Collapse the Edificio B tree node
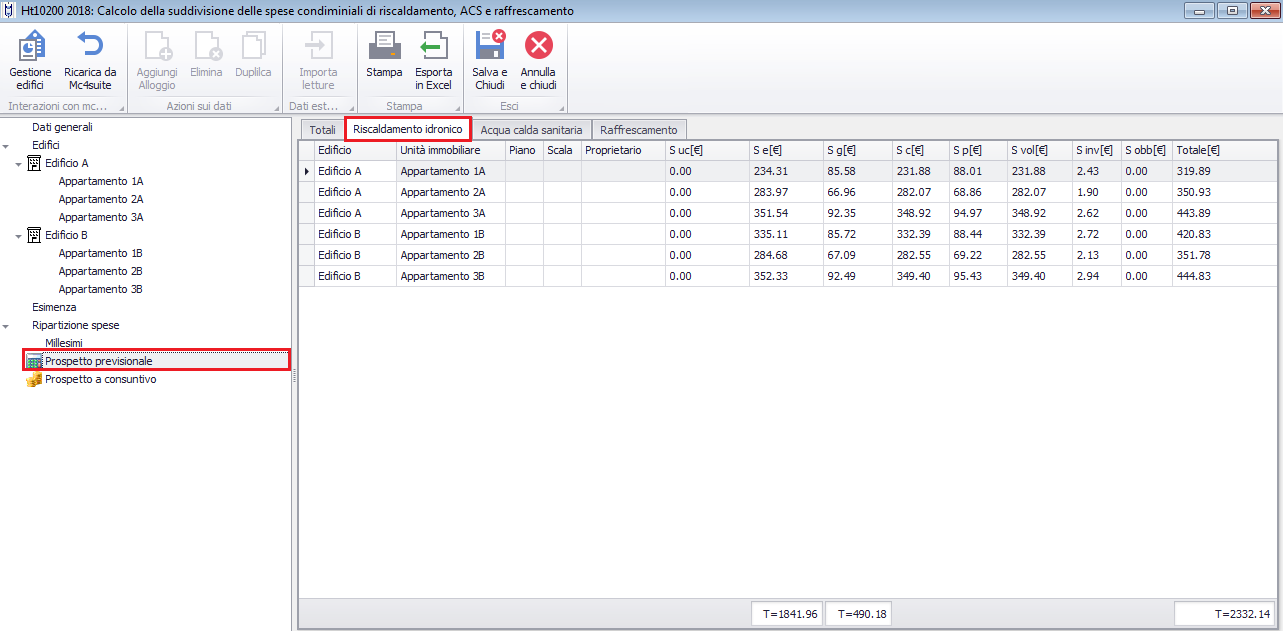Viewport: 1283px width, 631px height. click(x=18, y=236)
